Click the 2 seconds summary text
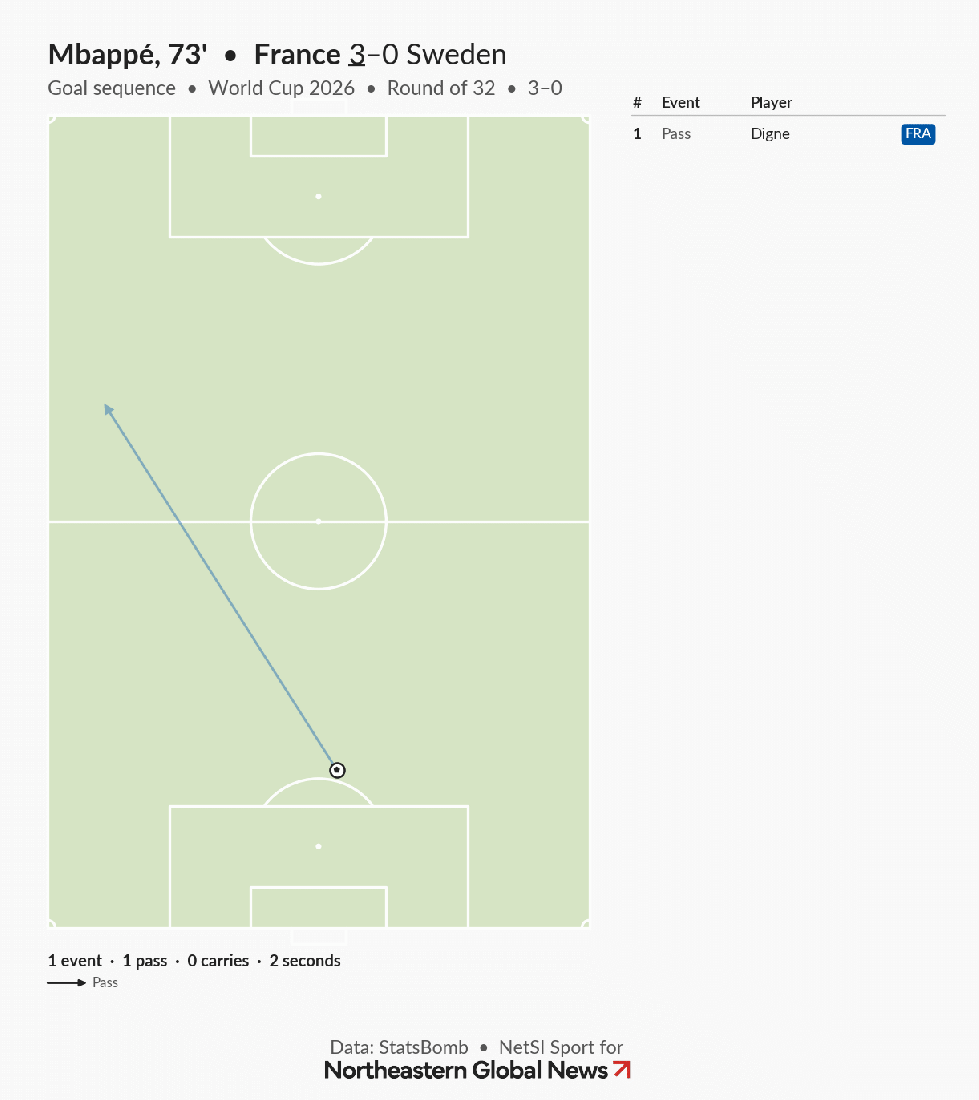The image size is (979, 1100). point(305,960)
